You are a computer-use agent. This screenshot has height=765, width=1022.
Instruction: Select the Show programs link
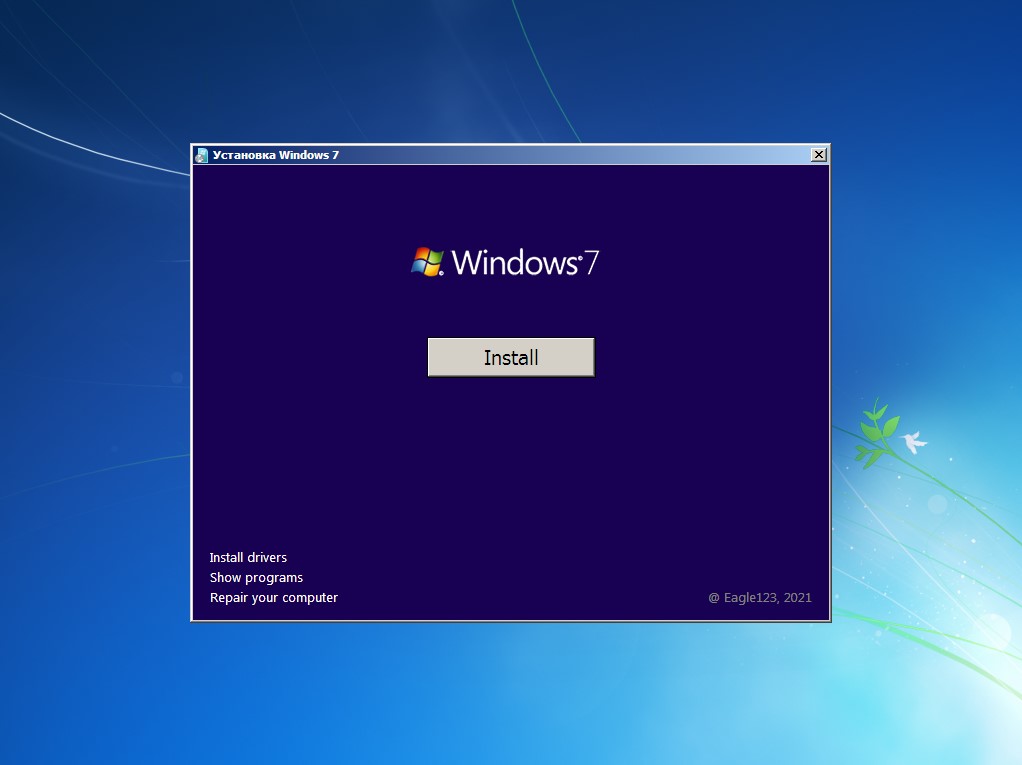[256, 577]
